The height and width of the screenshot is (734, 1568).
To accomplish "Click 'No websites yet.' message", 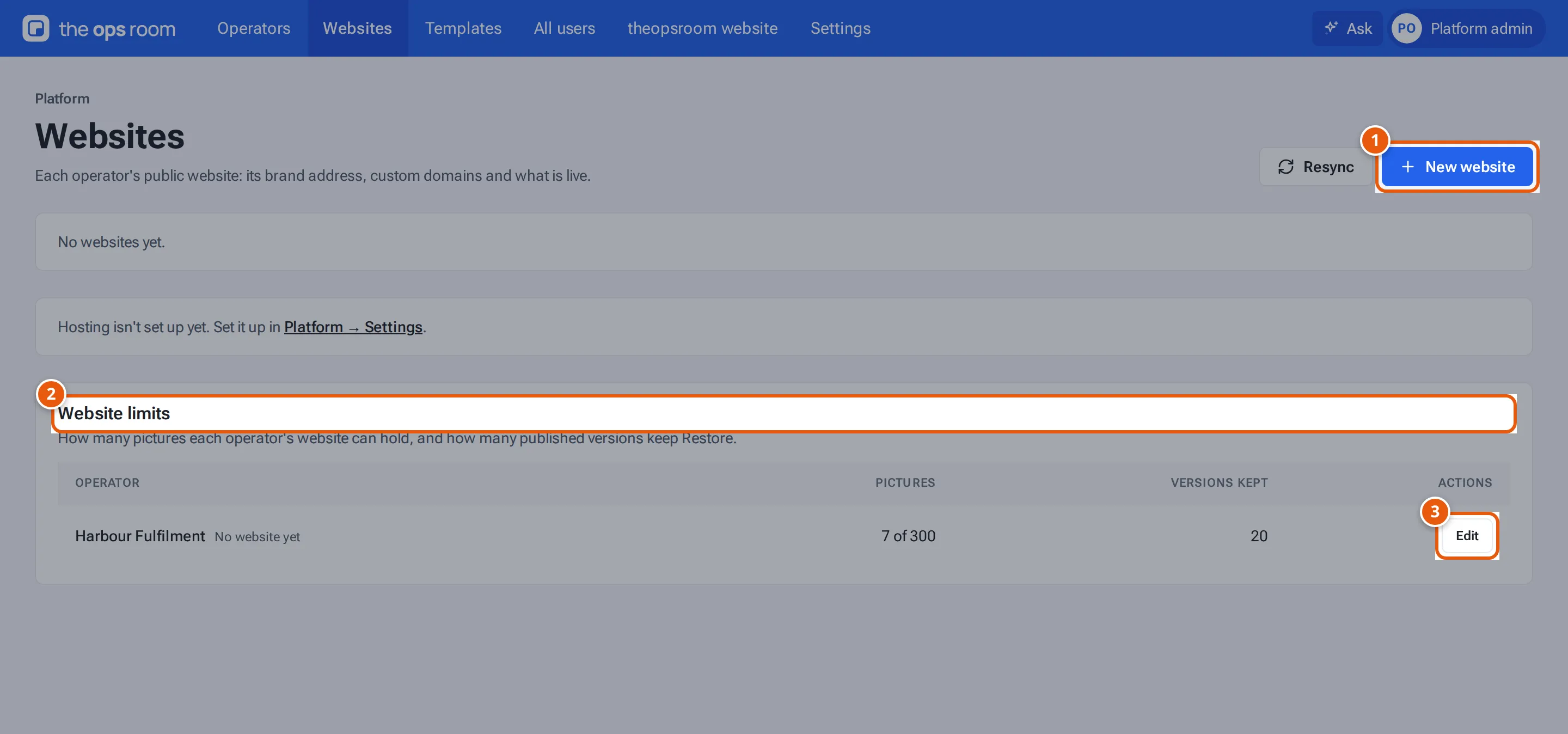I will (x=112, y=242).
